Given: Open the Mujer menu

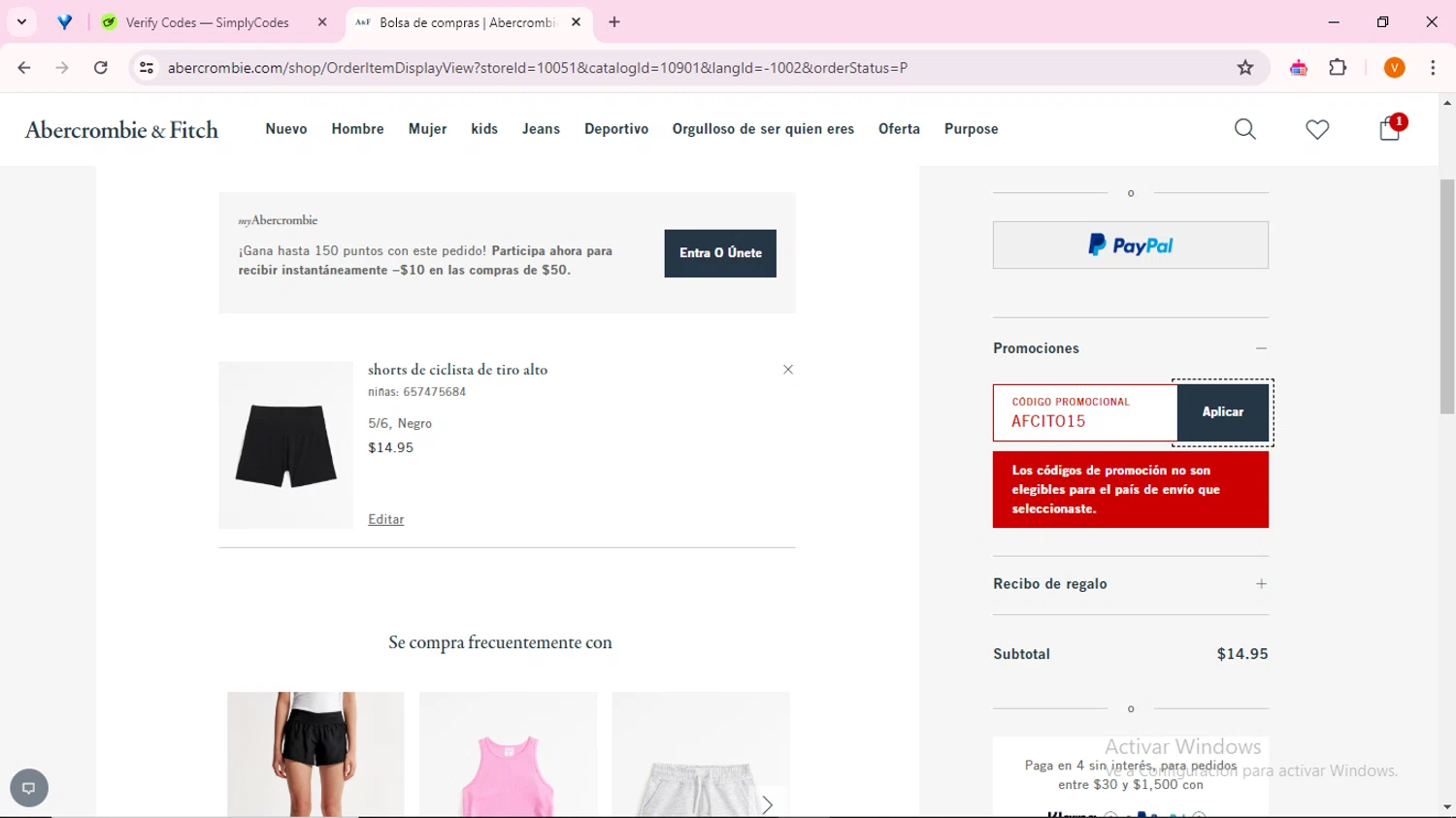Looking at the screenshot, I should click(427, 129).
